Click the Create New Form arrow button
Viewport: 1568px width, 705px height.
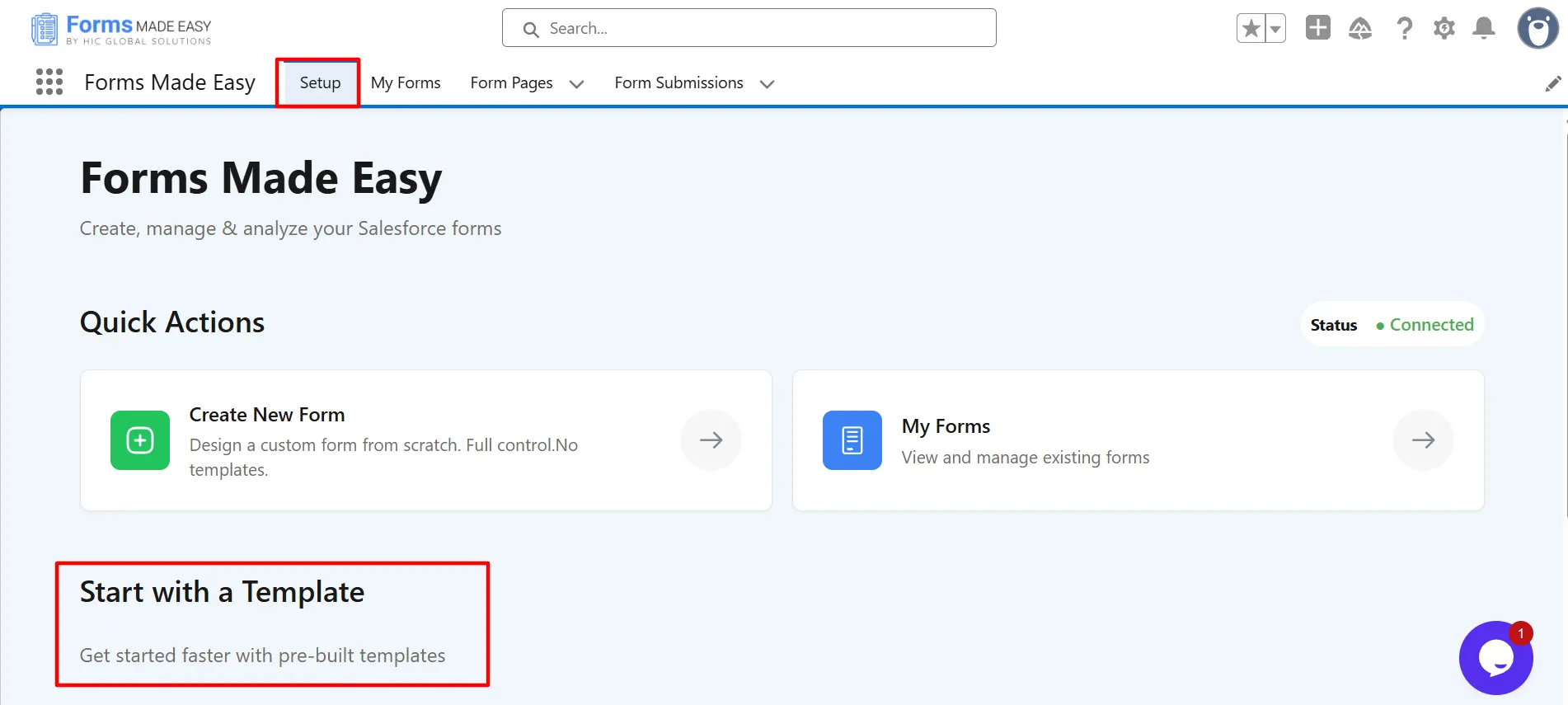click(711, 440)
